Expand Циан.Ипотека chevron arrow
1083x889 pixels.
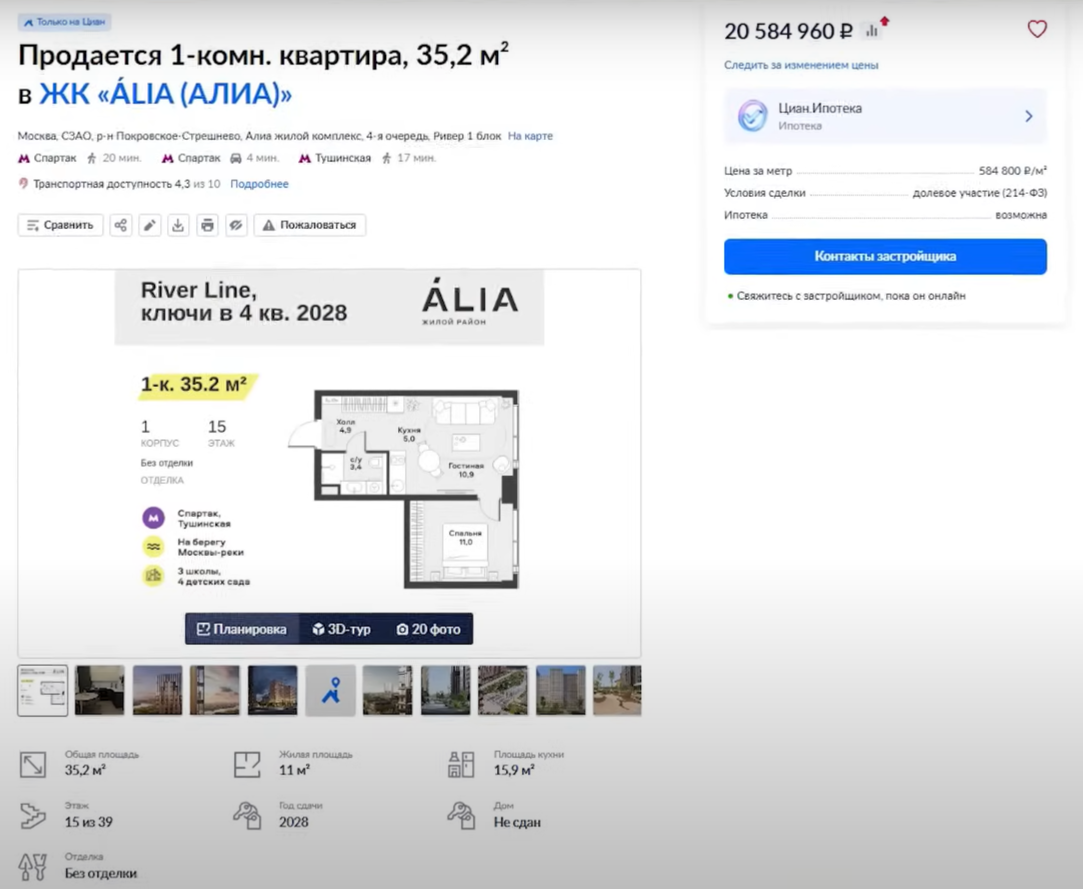(1028, 116)
